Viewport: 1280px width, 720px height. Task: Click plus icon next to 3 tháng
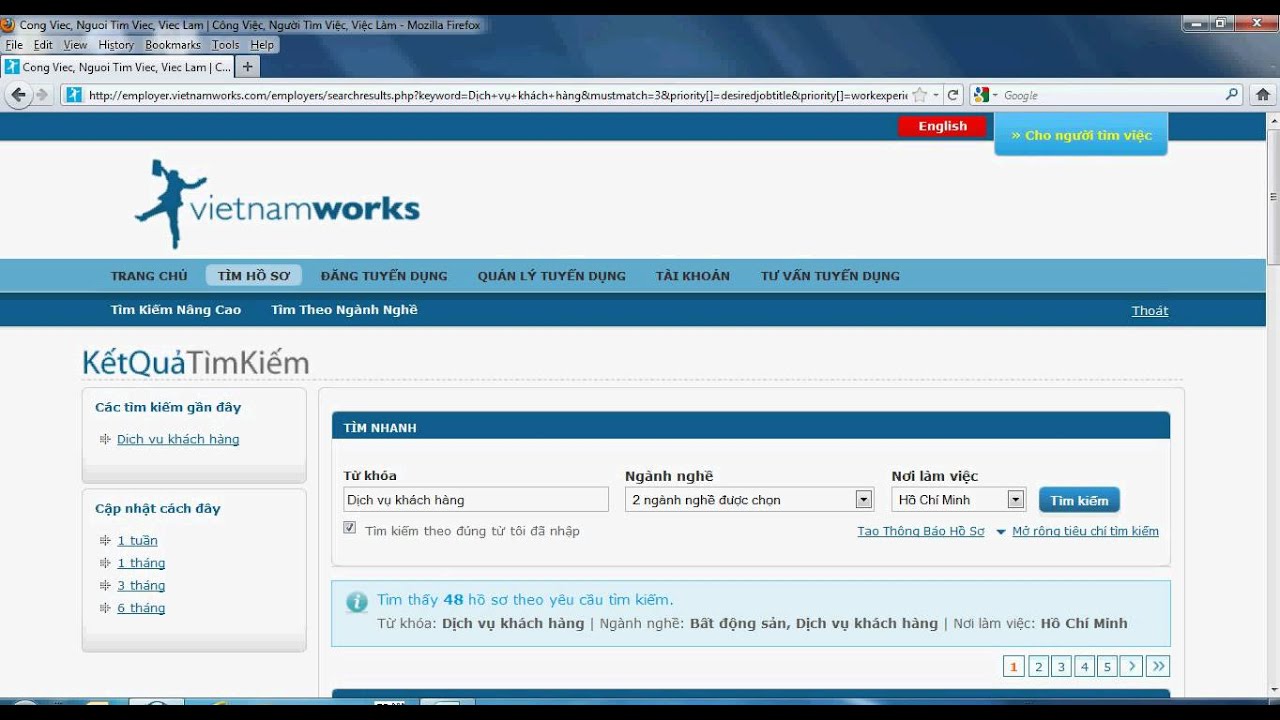tap(105, 586)
